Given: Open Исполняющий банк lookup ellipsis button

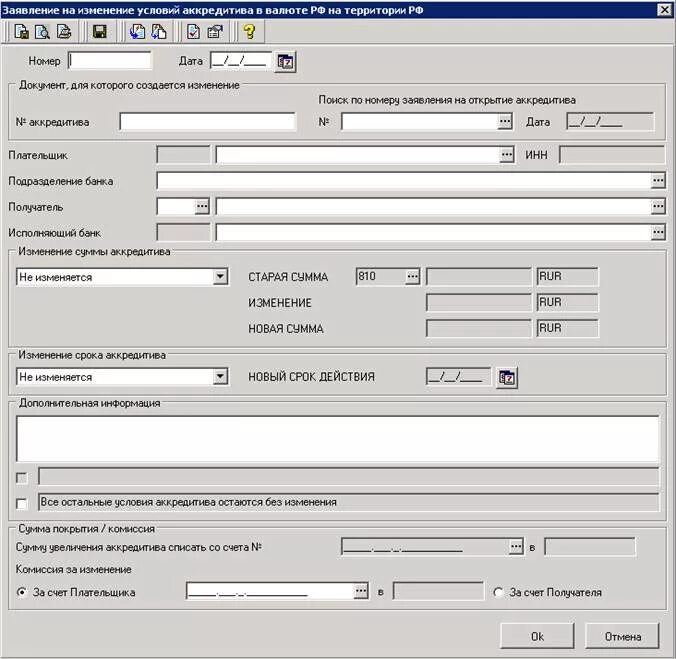Looking at the screenshot, I should pos(657,233).
